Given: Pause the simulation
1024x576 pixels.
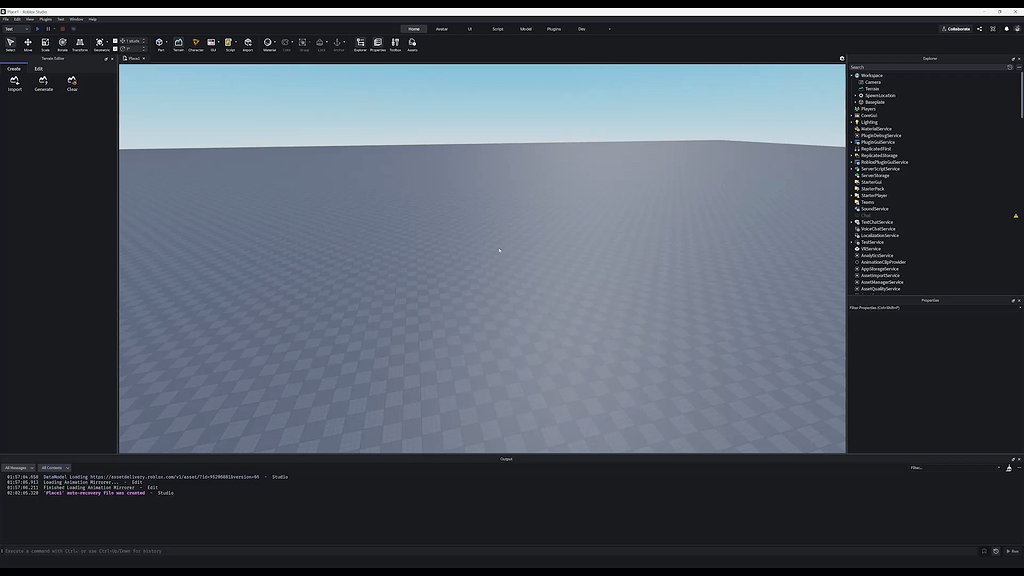Looking at the screenshot, I should tap(48, 29).
